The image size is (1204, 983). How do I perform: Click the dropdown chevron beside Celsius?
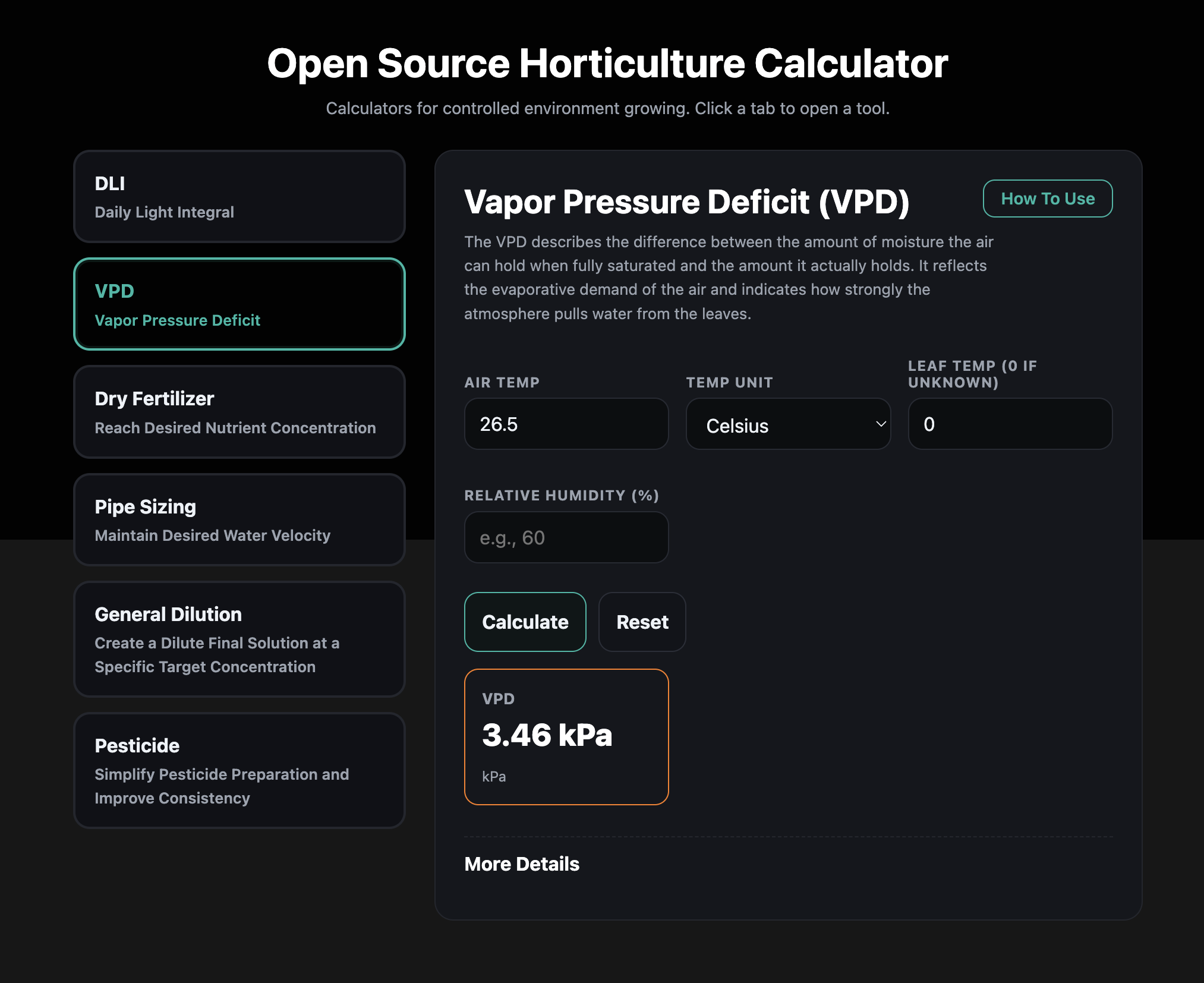[x=881, y=424]
